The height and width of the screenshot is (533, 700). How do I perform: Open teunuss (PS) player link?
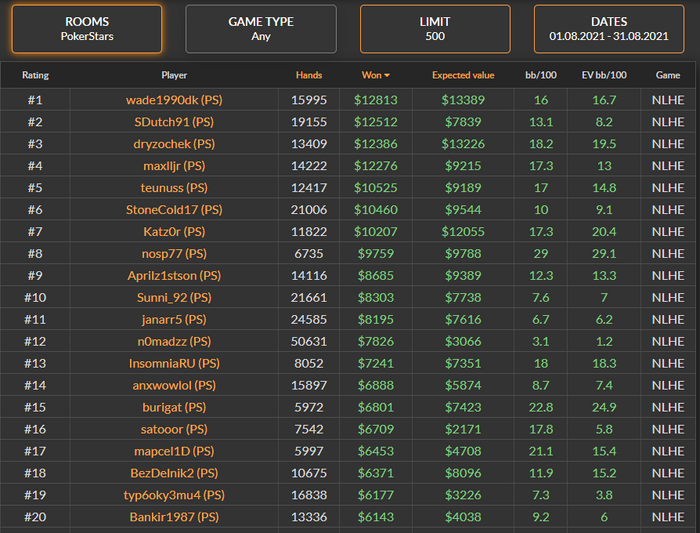click(174, 188)
